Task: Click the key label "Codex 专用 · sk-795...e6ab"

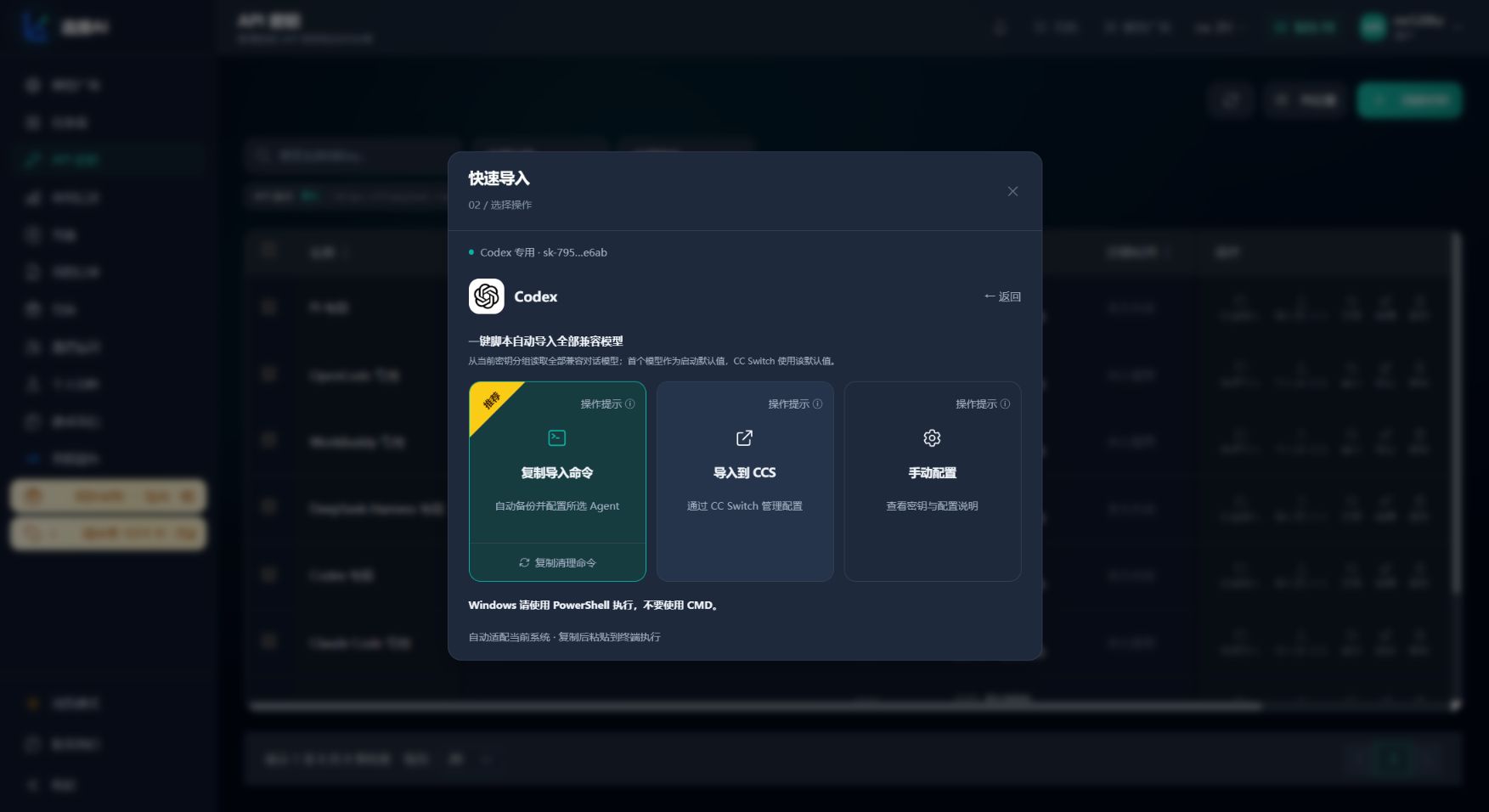Action: click(x=544, y=252)
